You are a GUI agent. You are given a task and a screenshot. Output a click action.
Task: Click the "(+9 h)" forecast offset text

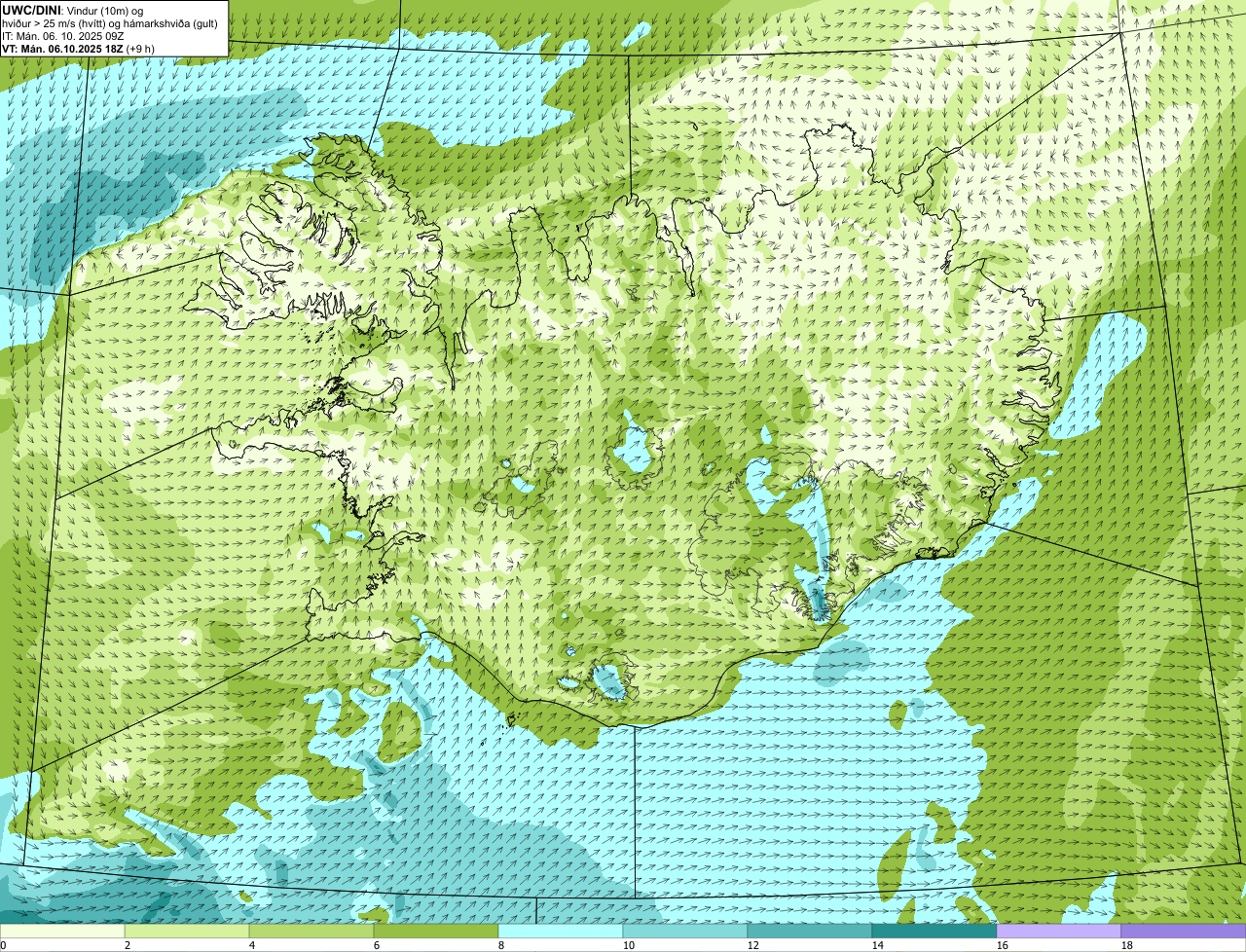click(x=140, y=48)
